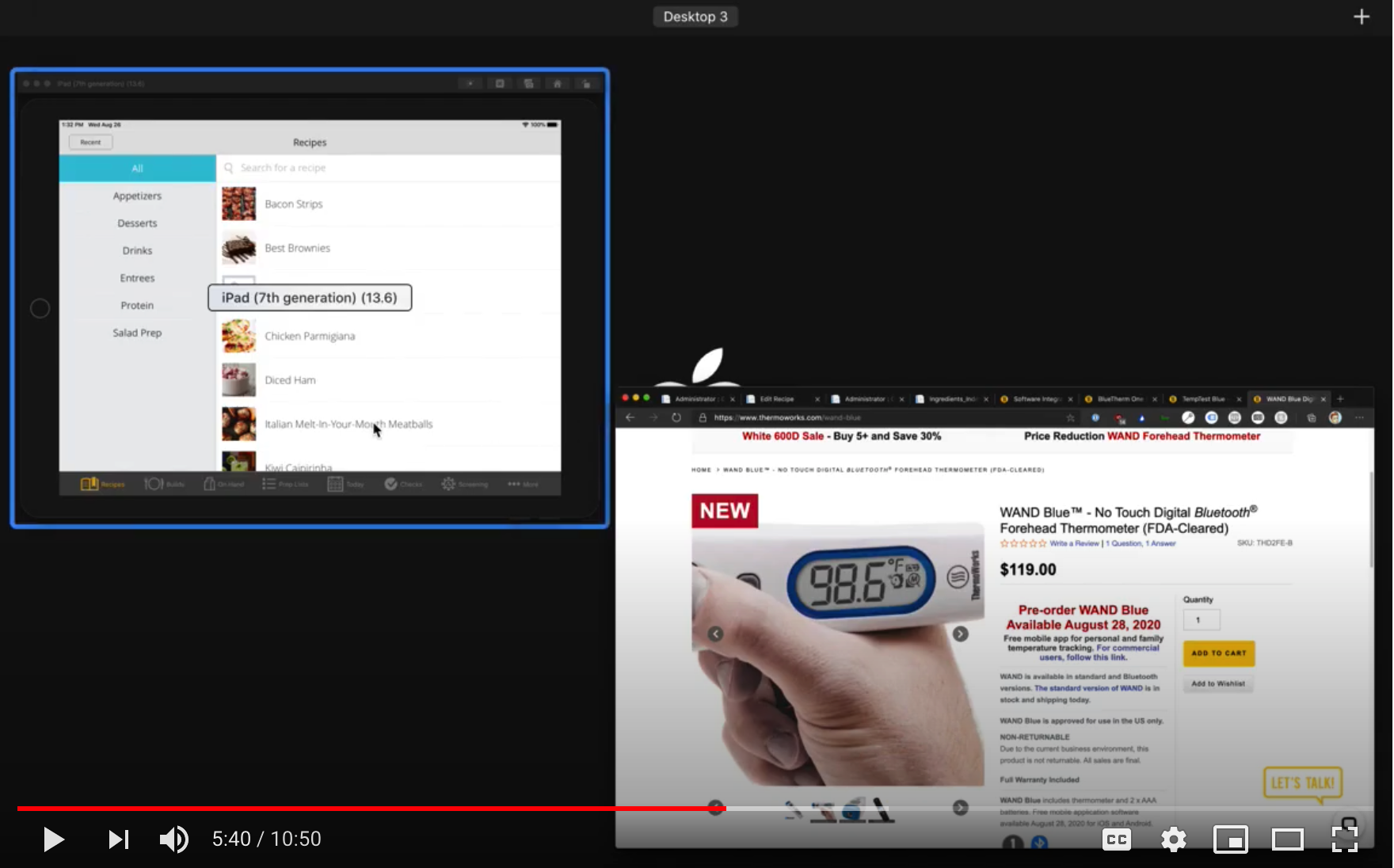
Task: Tap the Today calendar icon in tab bar
Action: click(x=335, y=484)
